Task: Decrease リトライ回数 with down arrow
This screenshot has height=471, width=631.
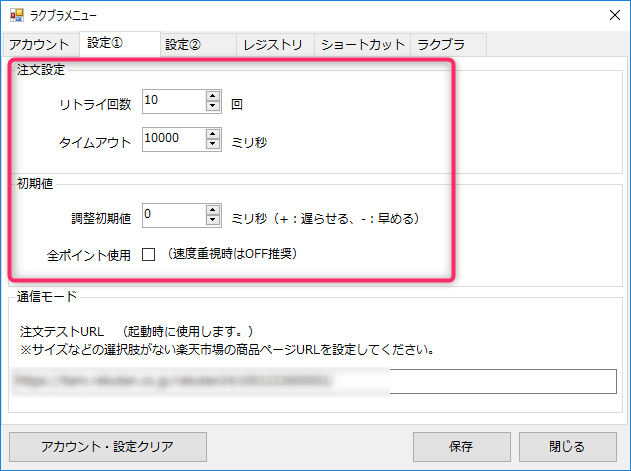Action: pos(213,106)
